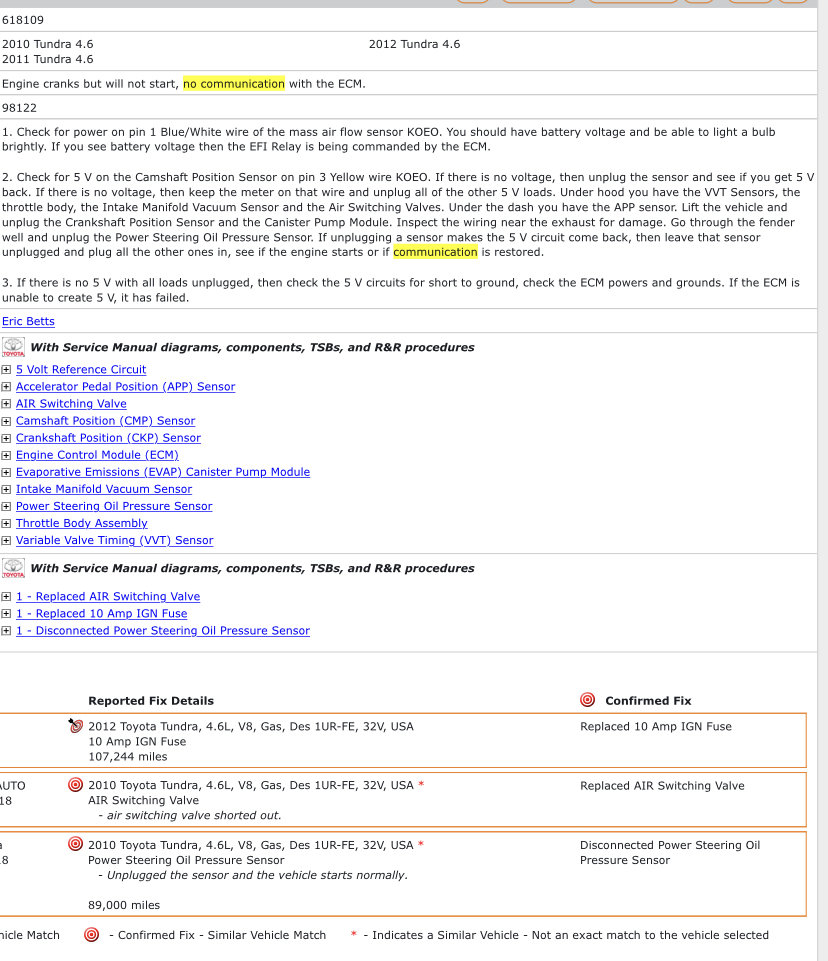Open the Throttle Body Assembly link
The width and height of the screenshot is (828, 961).
[82, 523]
